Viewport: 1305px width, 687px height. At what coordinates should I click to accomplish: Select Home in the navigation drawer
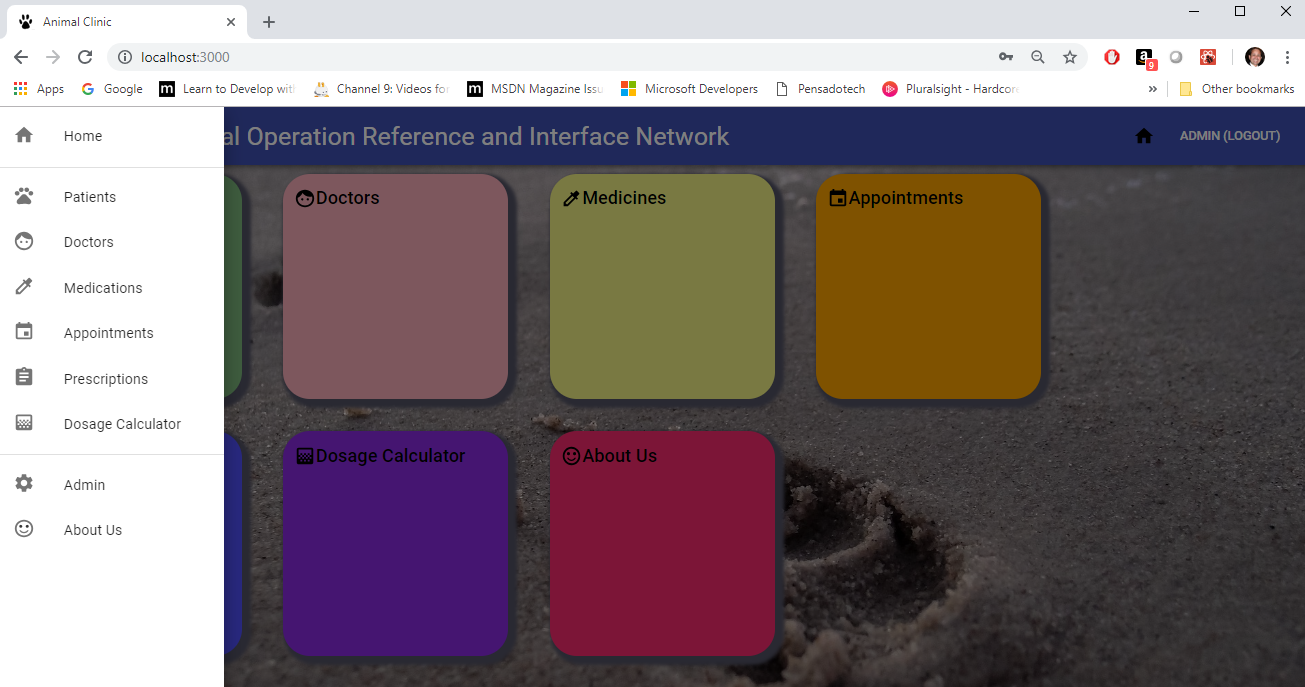click(112, 136)
